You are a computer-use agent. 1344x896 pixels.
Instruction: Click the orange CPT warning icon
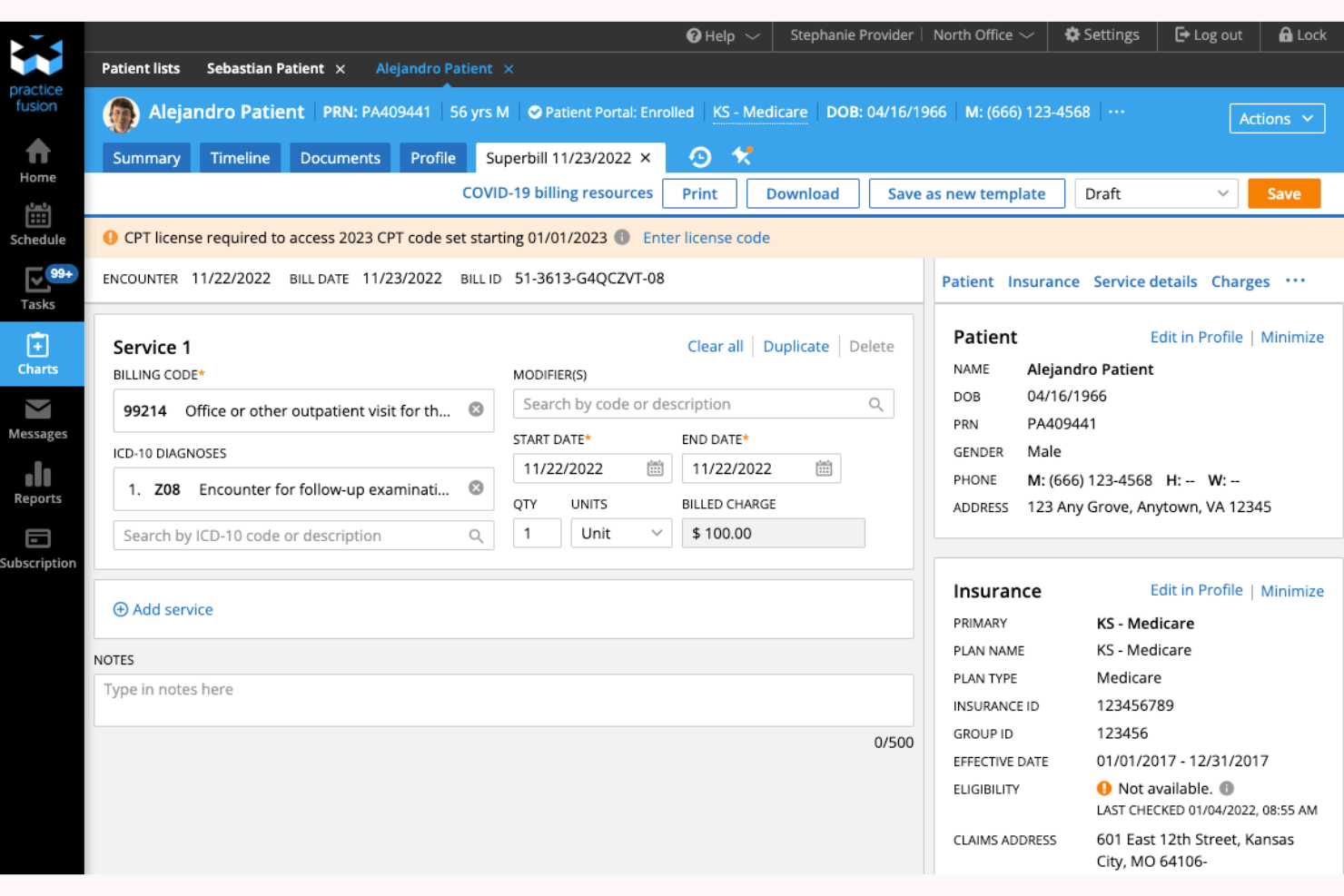tap(110, 237)
